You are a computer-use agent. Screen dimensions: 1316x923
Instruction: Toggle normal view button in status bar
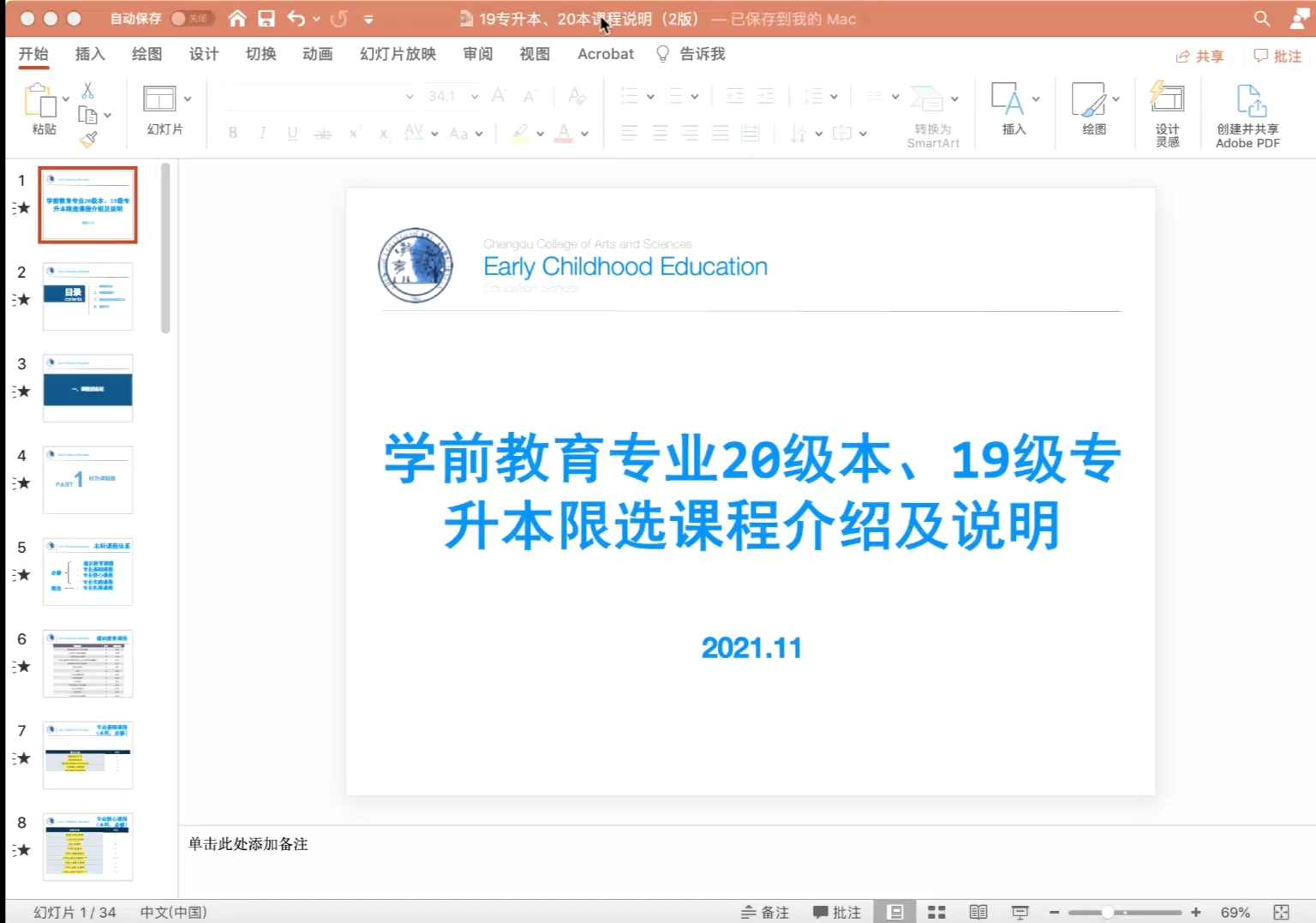click(x=895, y=913)
